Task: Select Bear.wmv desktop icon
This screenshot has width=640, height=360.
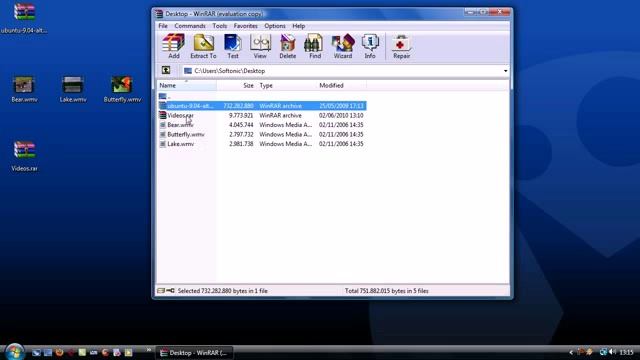Action: 24,89
